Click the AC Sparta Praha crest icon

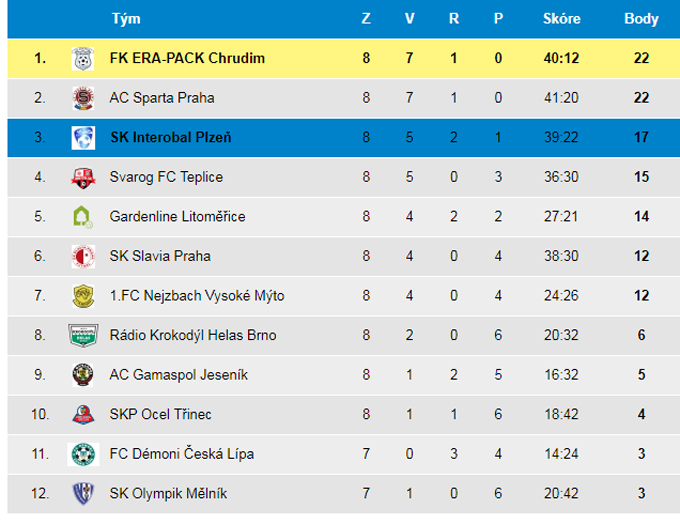pos(83,98)
